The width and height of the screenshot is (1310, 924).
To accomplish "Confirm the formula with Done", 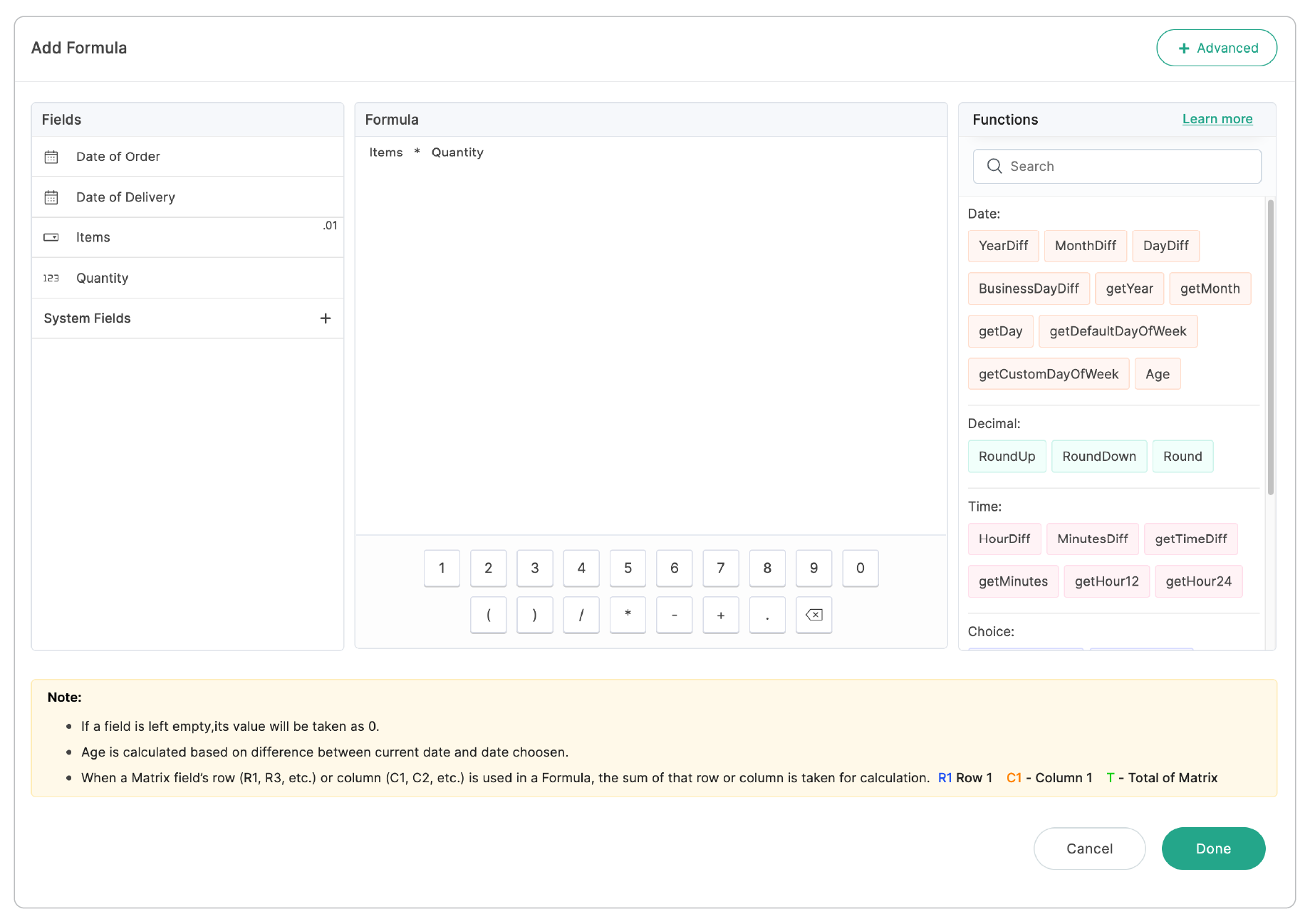I will (1212, 848).
